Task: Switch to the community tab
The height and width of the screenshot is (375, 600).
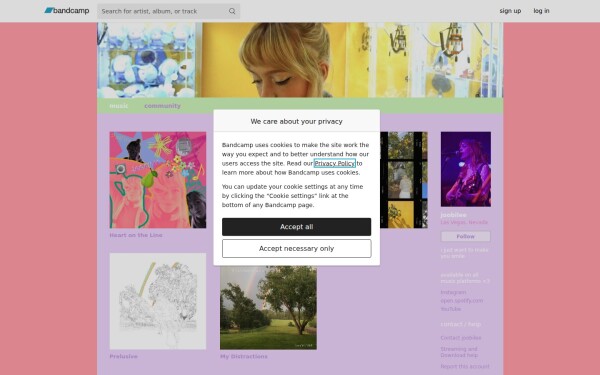Action: (x=162, y=106)
